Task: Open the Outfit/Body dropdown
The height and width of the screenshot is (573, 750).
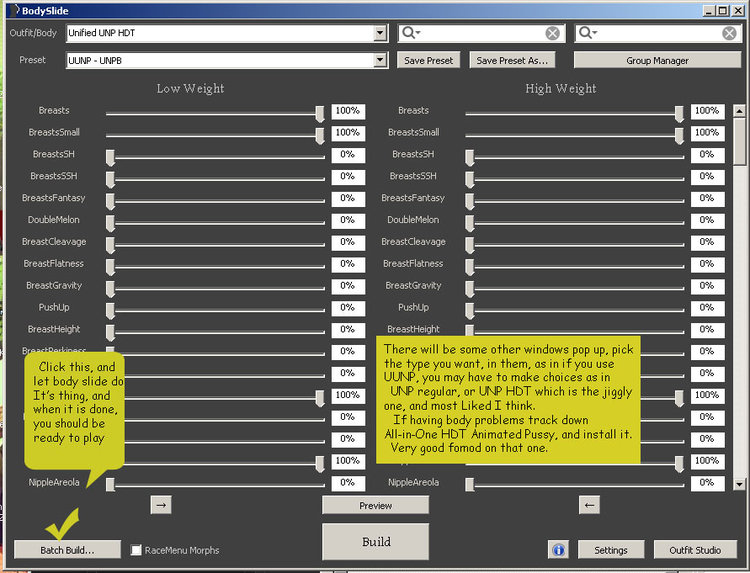Action: tap(380, 33)
